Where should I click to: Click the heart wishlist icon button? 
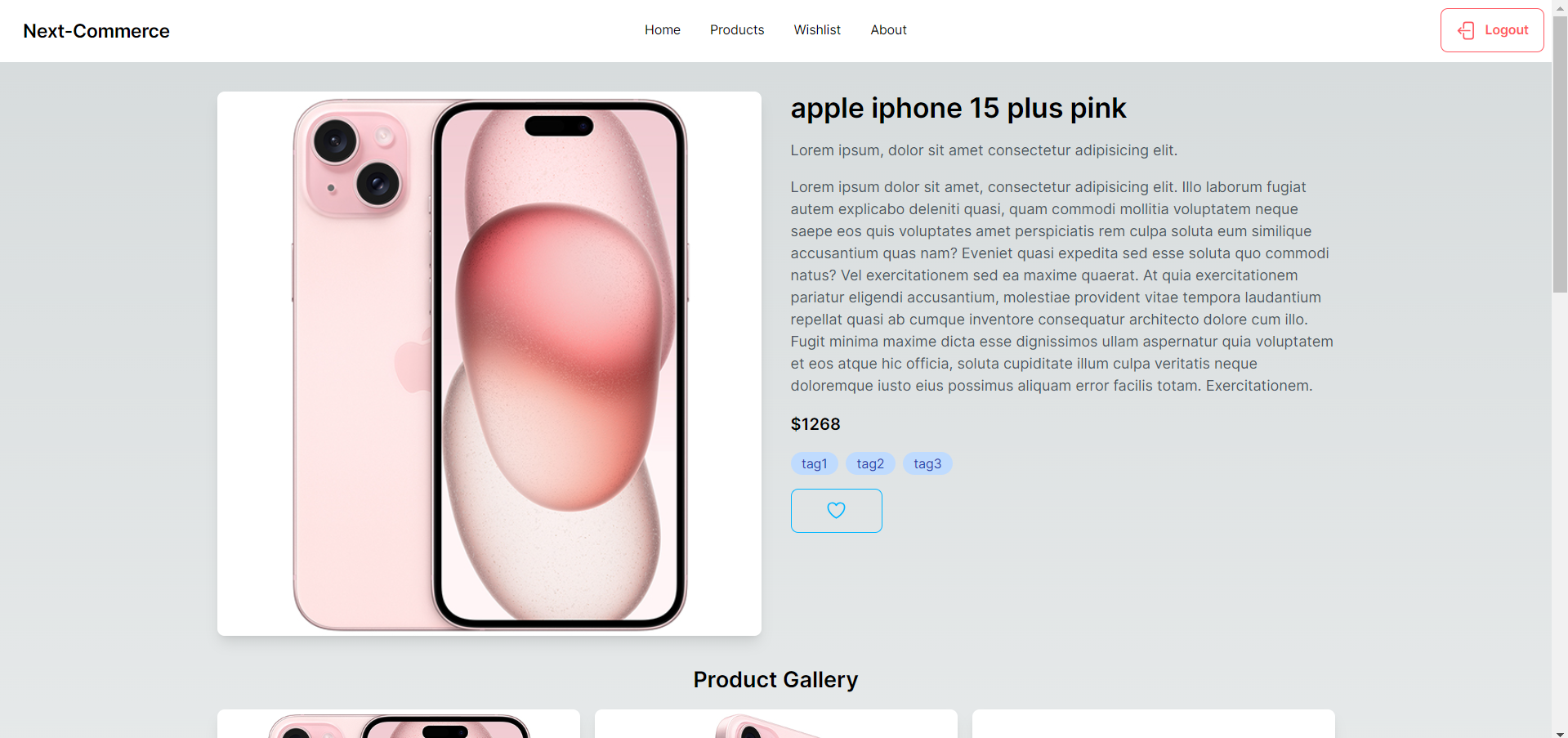tap(836, 511)
